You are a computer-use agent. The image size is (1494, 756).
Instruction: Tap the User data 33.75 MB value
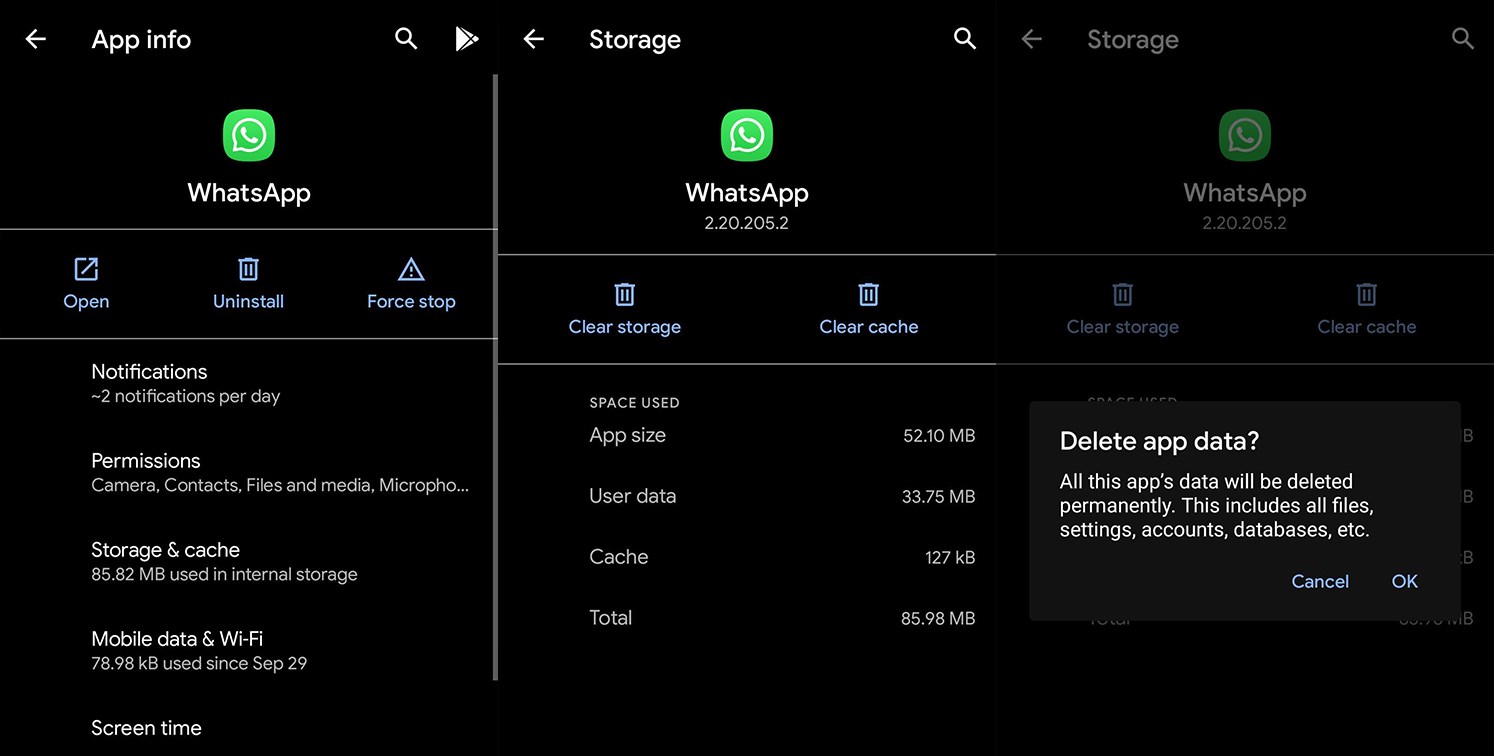pyautogui.click(x=938, y=496)
